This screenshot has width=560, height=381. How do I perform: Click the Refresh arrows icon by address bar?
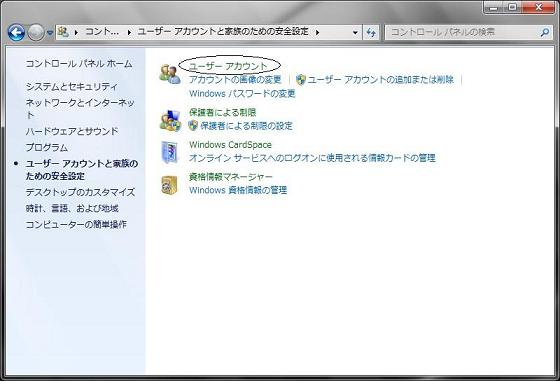click(371, 32)
